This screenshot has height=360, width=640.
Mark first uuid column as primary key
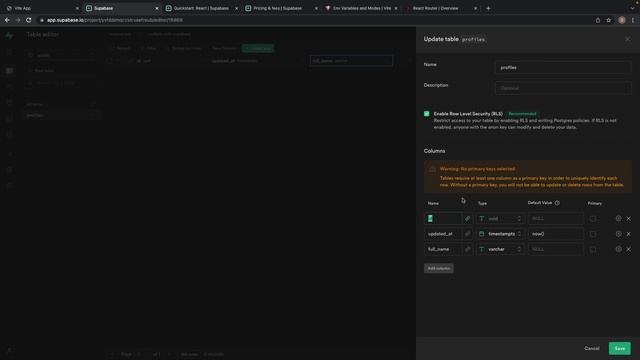pyautogui.click(x=593, y=219)
